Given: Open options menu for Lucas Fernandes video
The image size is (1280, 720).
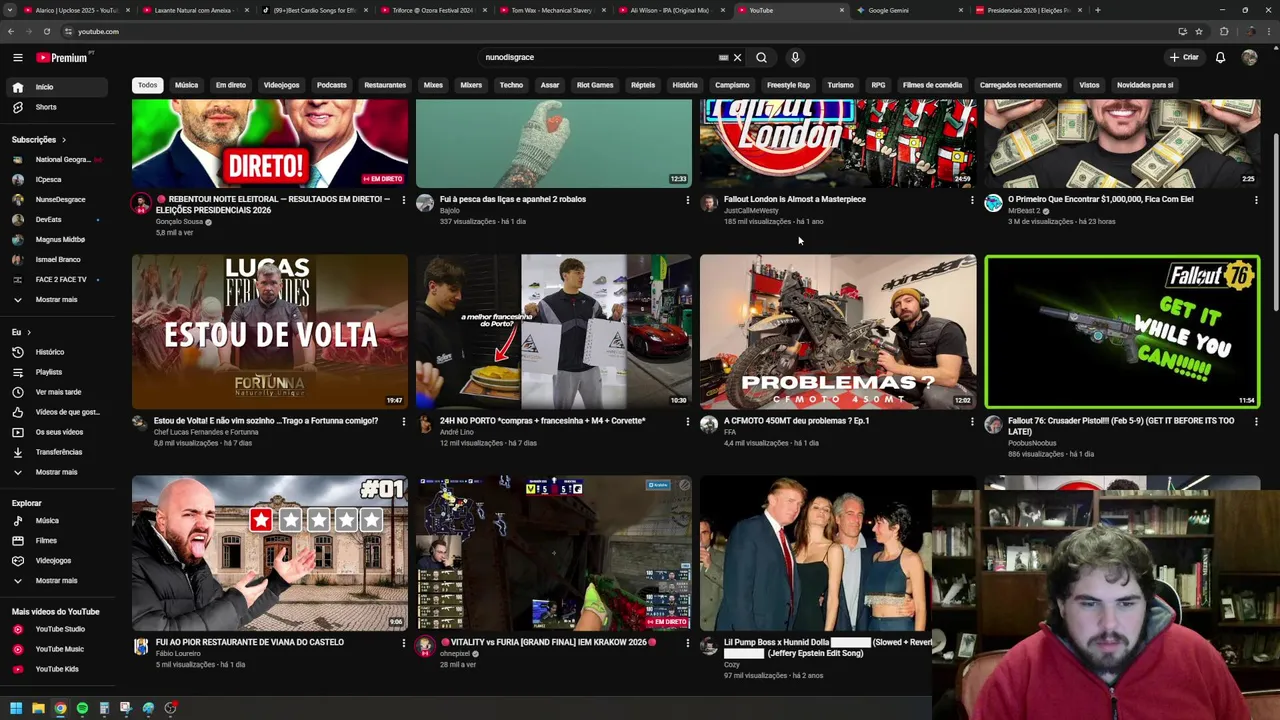Looking at the screenshot, I should click(403, 422).
